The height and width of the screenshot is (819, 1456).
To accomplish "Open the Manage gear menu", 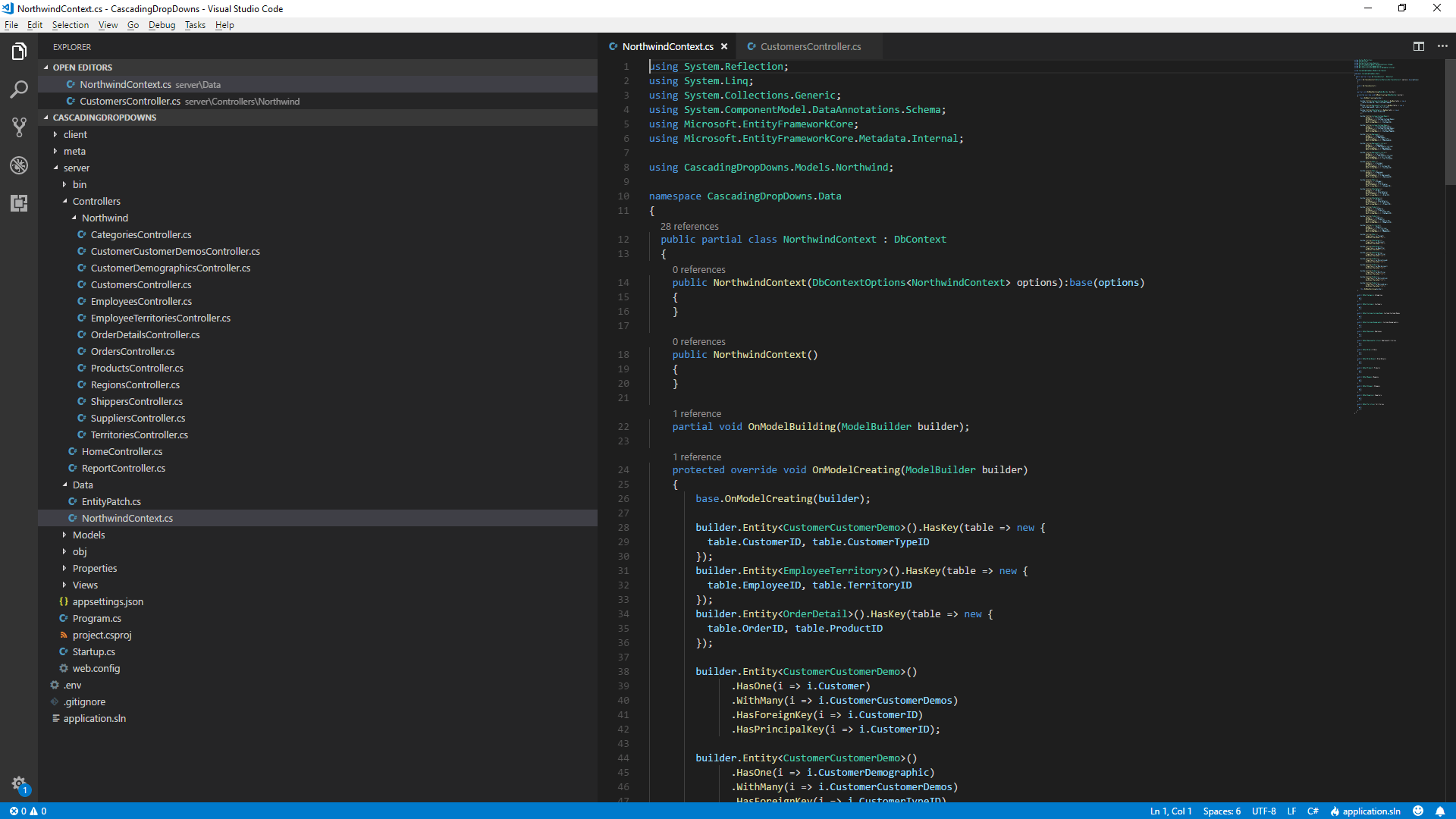I will point(19,784).
